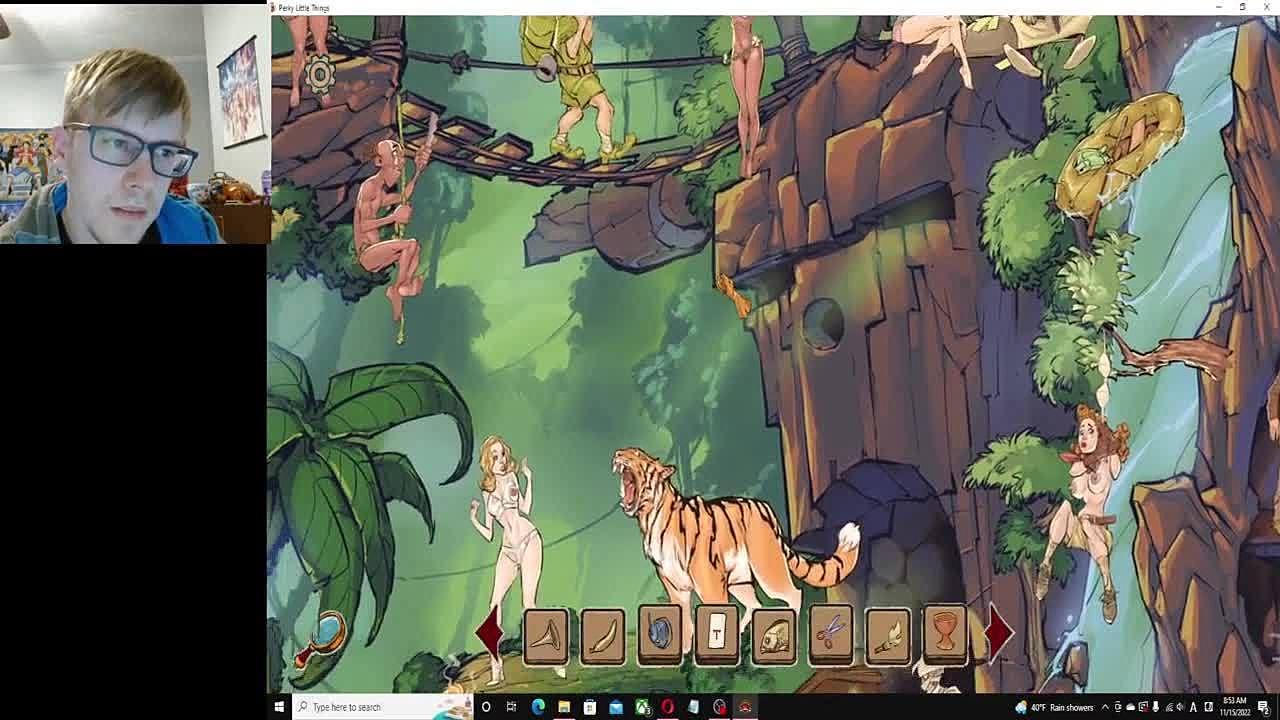Maximize the Perky Little Things window
The image size is (1280, 720).
pyautogui.click(x=1242, y=7)
